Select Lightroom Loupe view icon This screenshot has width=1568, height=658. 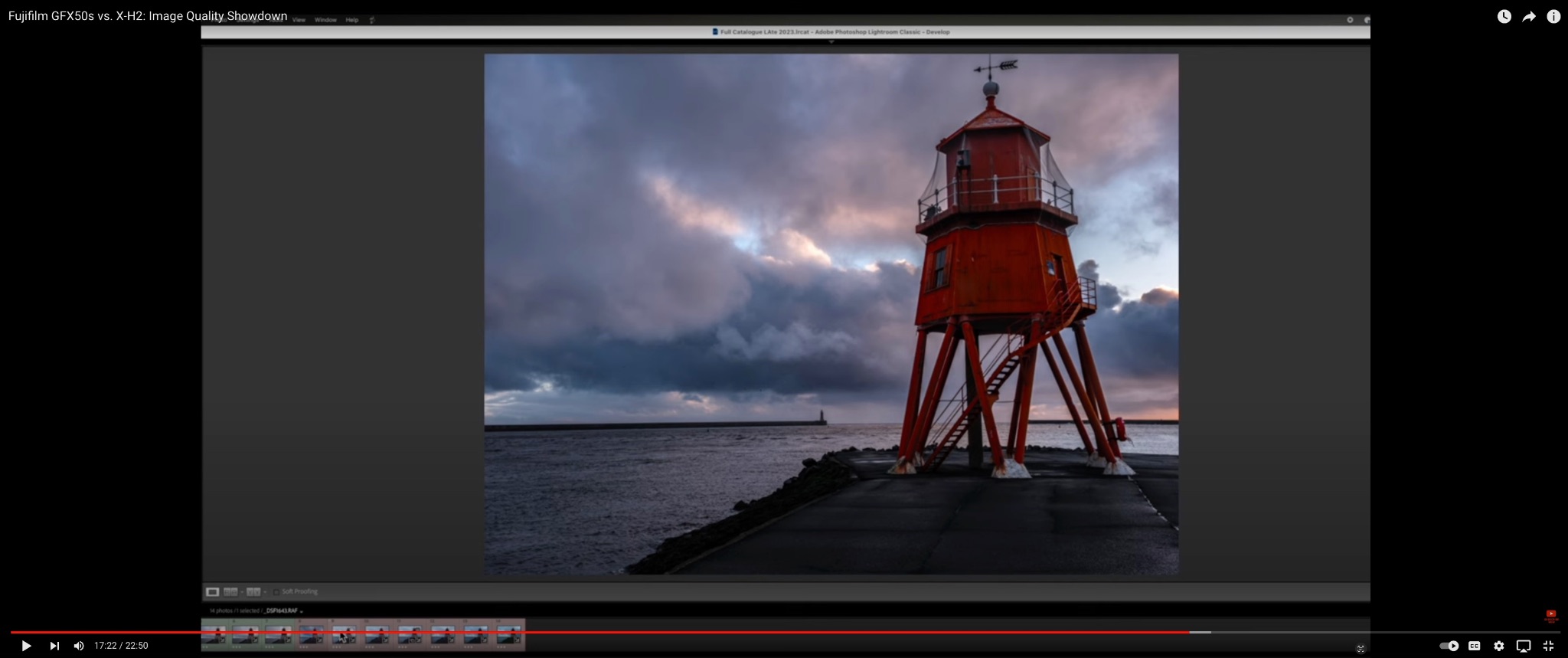(212, 591)
